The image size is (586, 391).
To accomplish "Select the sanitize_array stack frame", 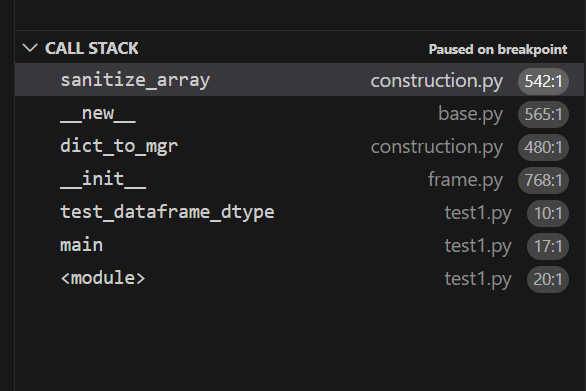I will pyautogui.click(x=299, y=80).
